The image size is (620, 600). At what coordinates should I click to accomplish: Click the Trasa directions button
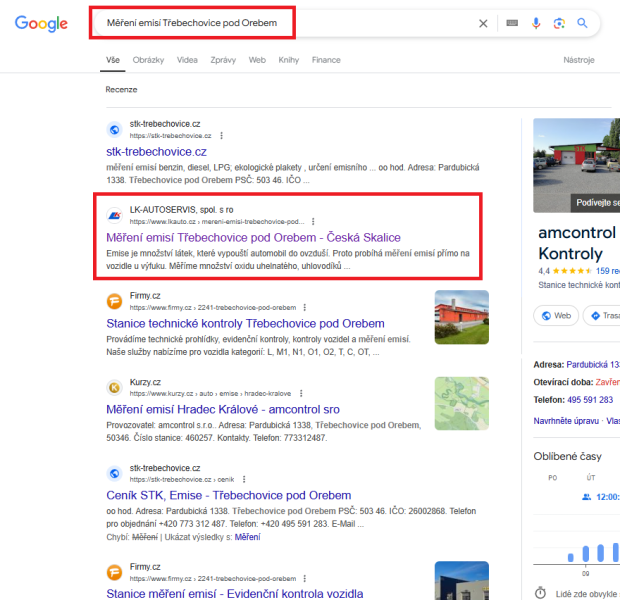602,316
